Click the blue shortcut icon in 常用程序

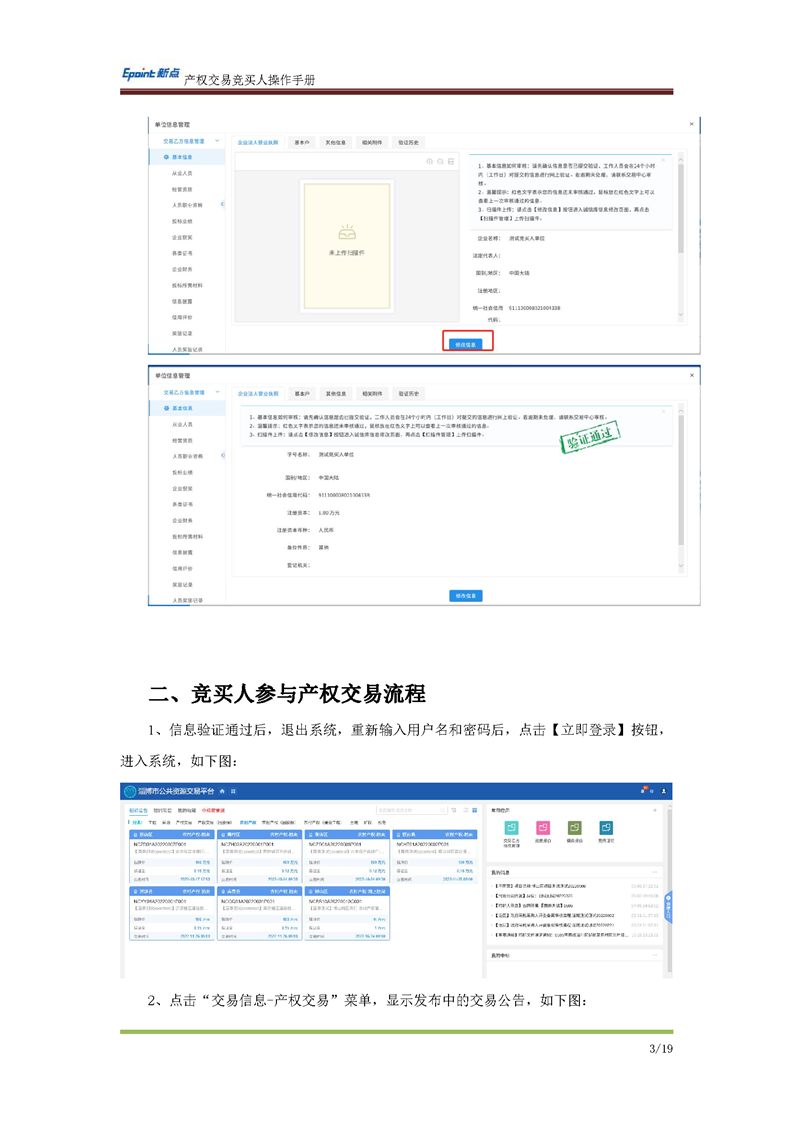click(605, 828)
